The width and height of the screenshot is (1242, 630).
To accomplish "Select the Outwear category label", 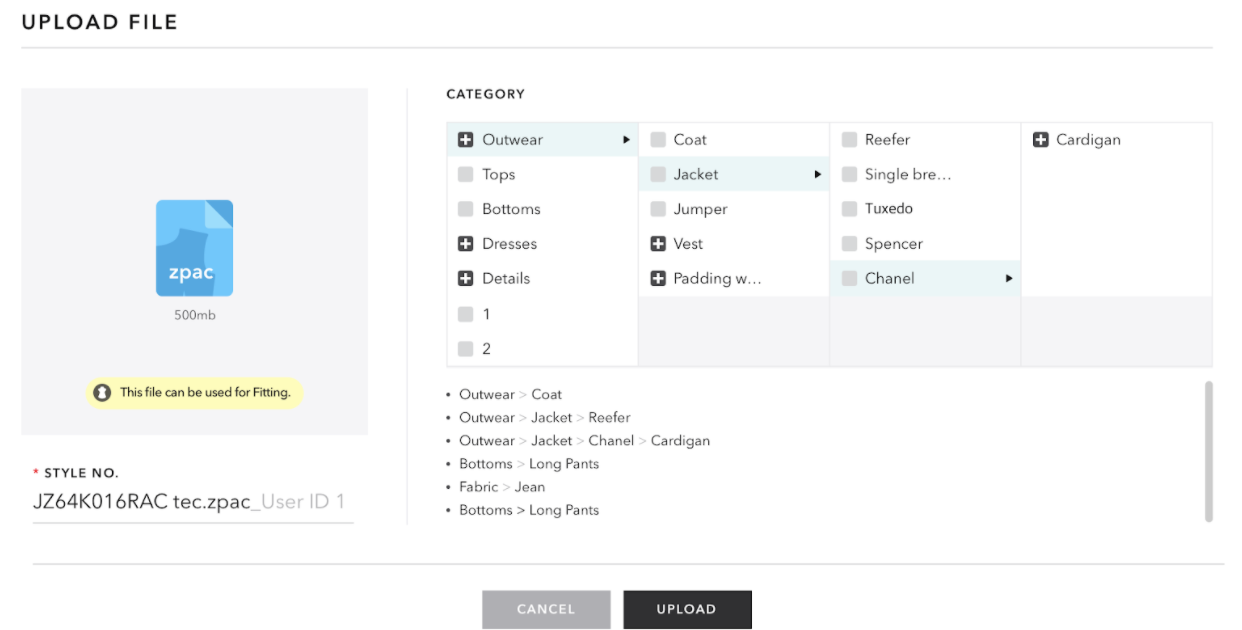I will (513, 140).
